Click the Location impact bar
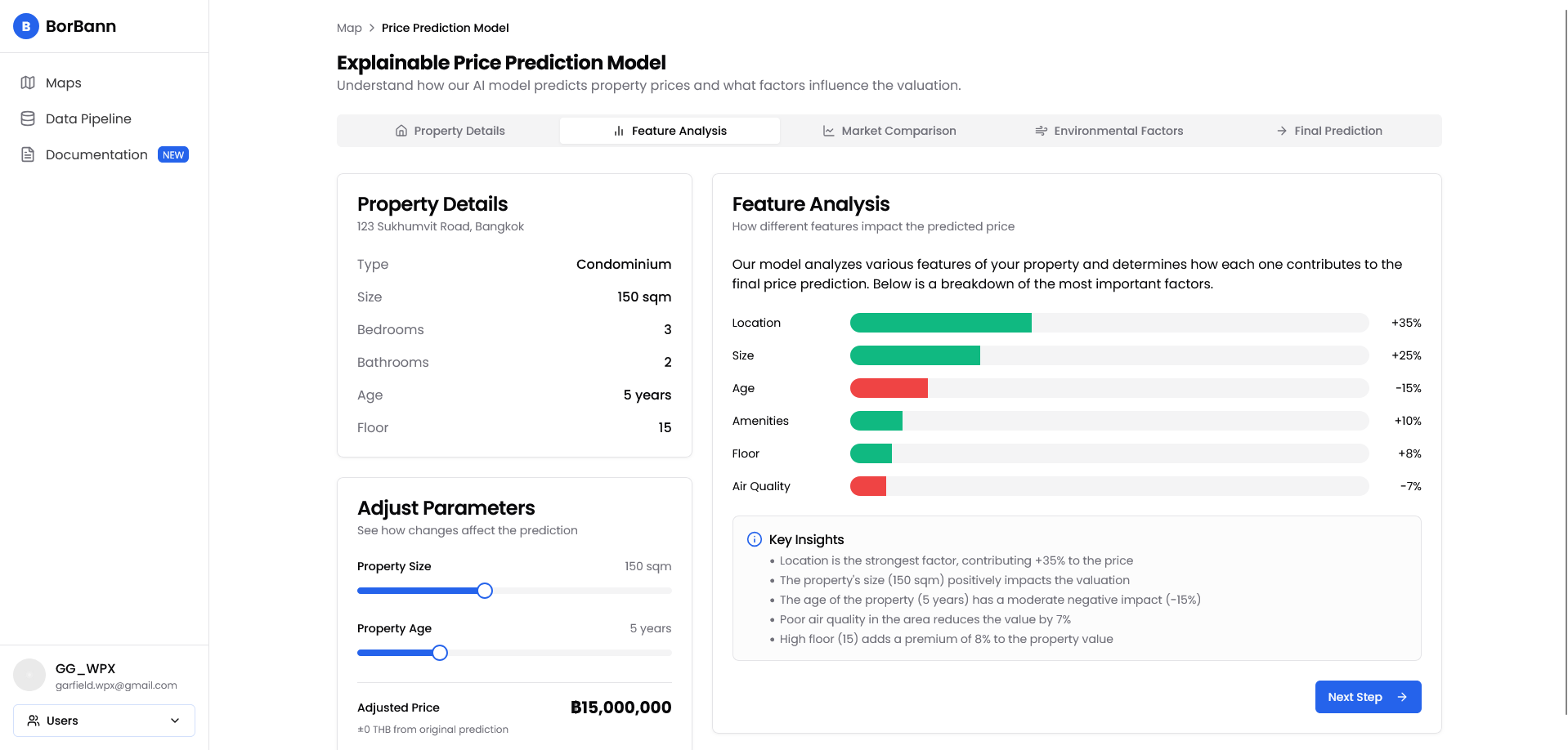The image size is (1568, 750). [x=940, y=323]
